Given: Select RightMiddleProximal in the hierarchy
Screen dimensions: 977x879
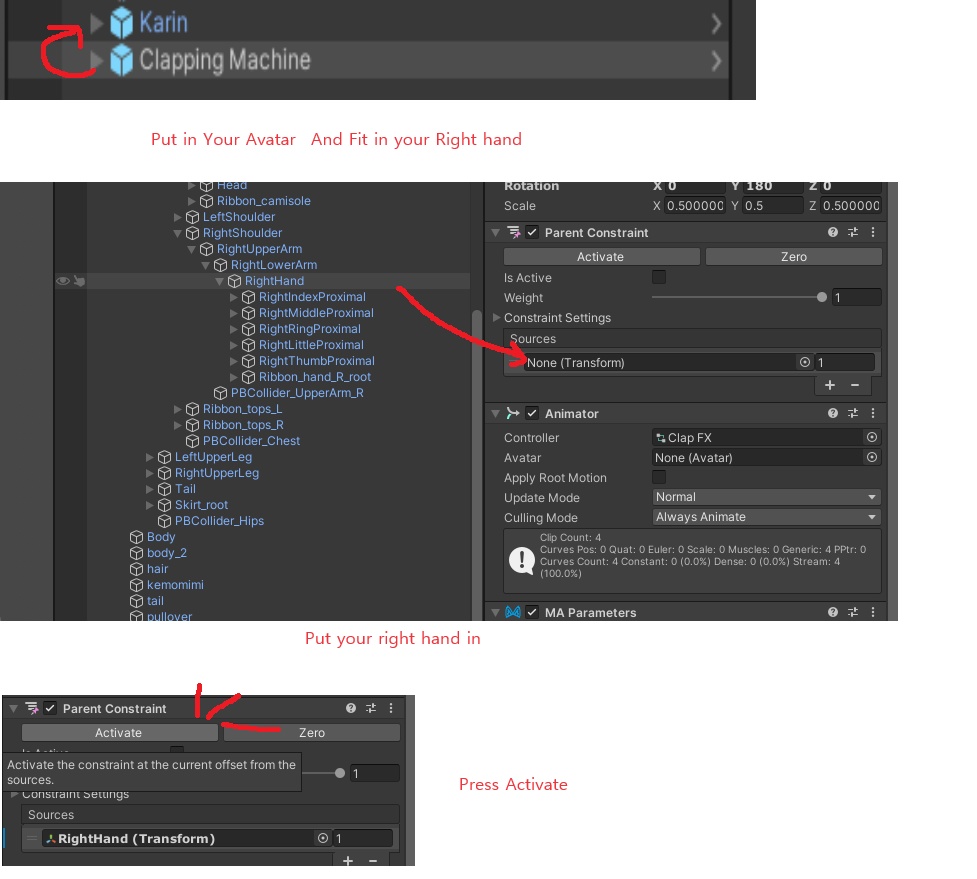Looking at the screenshot, I should coord(316,313).
